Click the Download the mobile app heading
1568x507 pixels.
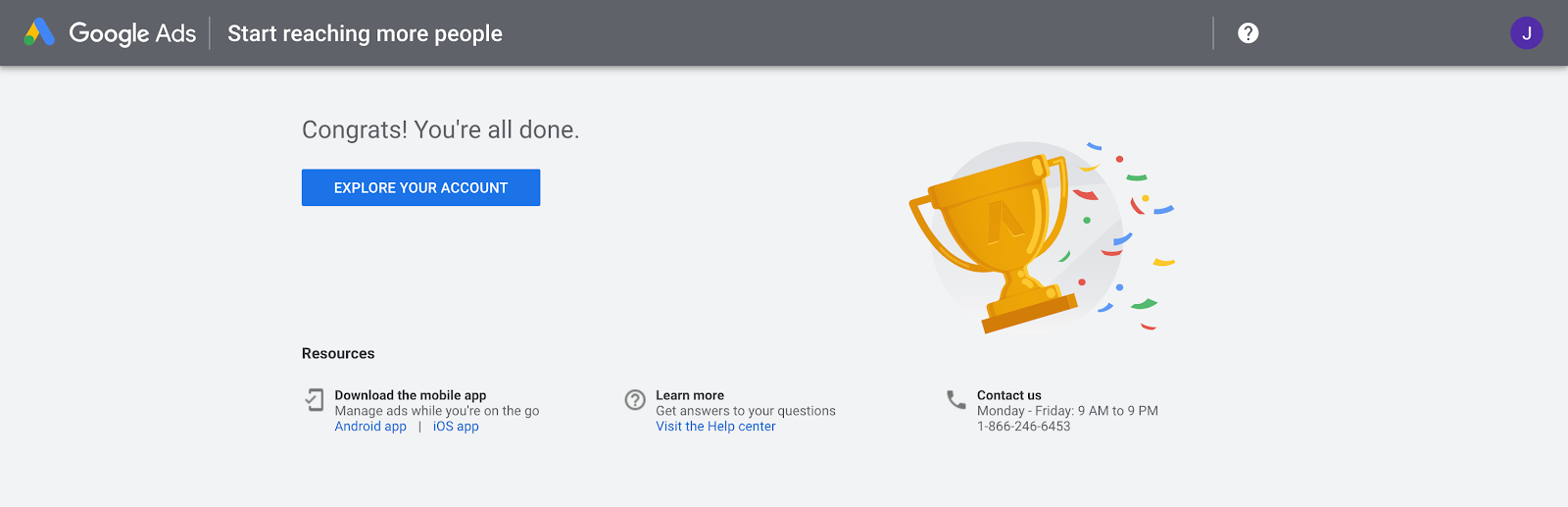[411, 395]
